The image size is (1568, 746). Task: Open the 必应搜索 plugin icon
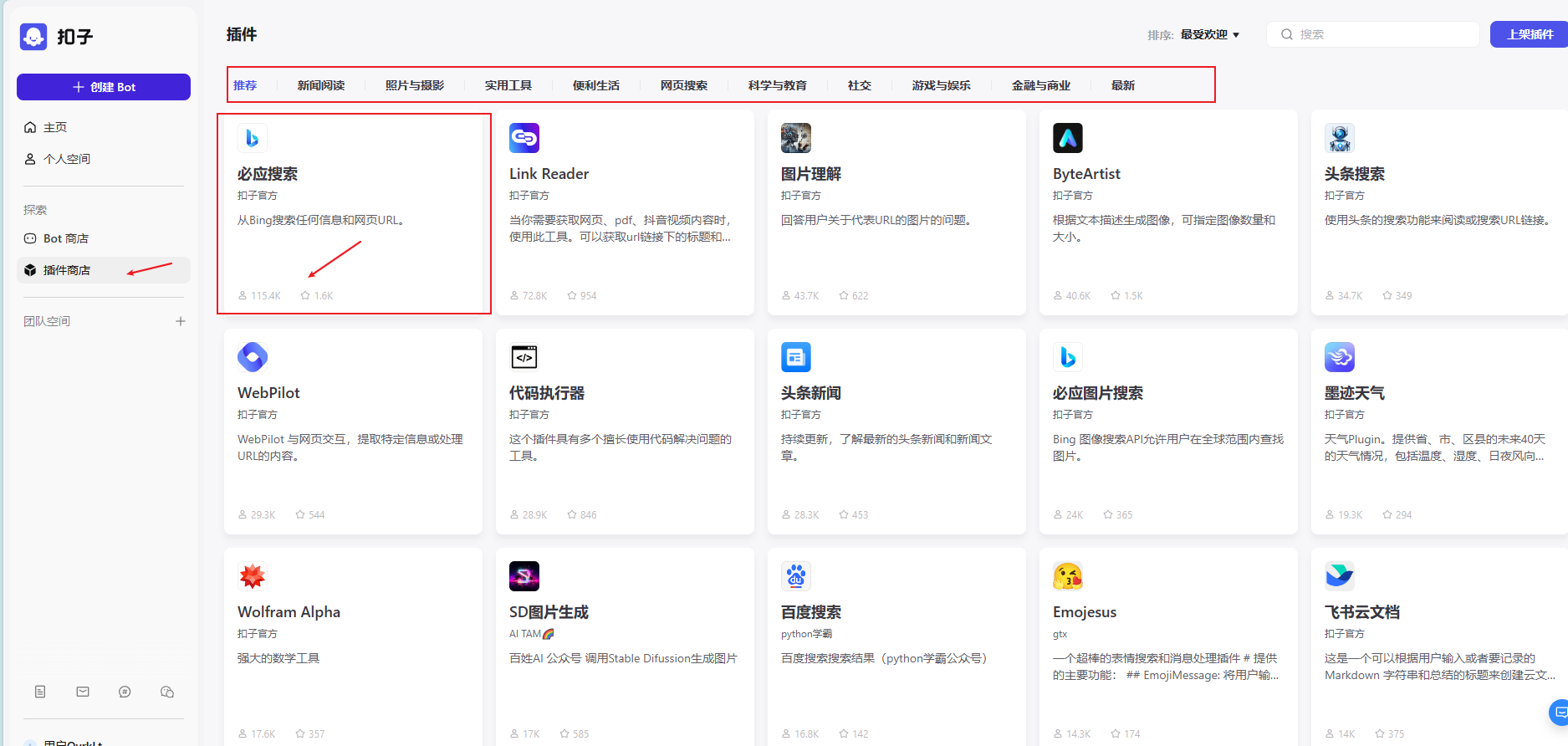253,138
